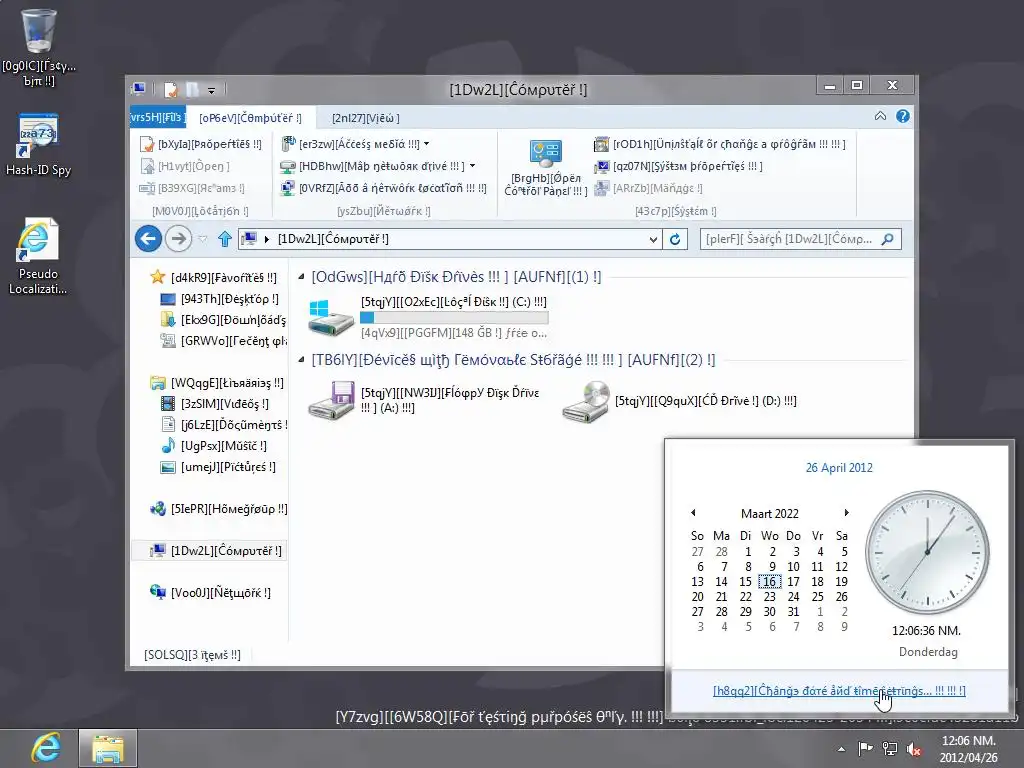Open Map network drive dropdown arrow

[472, 166]
